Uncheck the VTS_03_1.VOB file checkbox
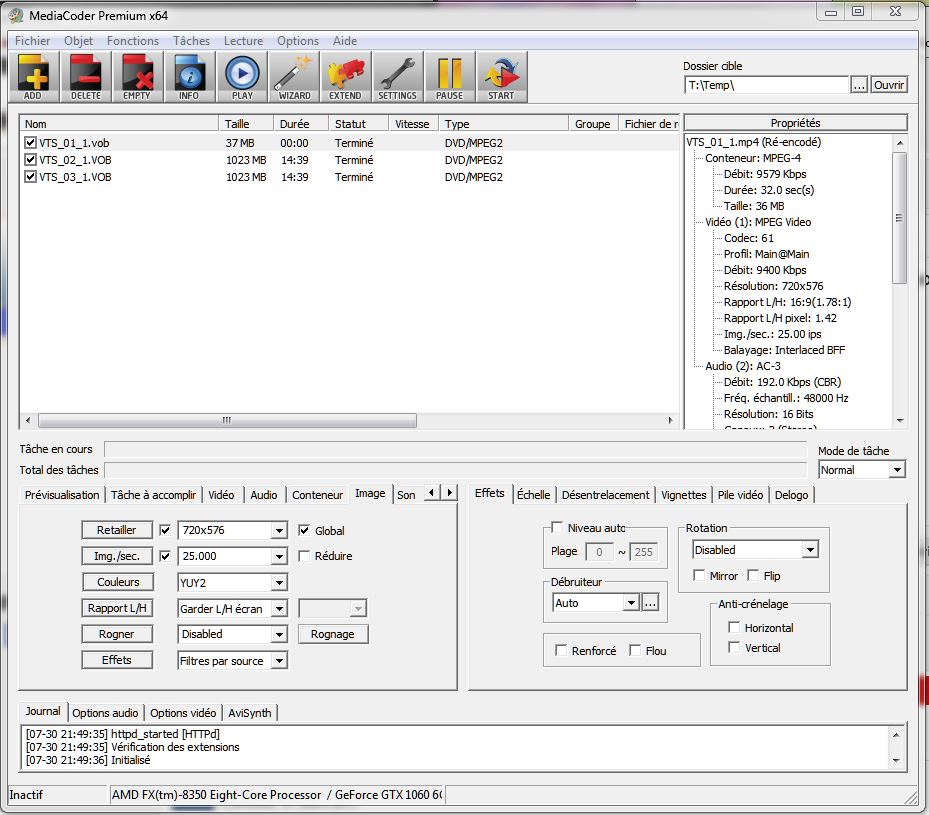Viewport: 929px width, 815px height. 30,177
